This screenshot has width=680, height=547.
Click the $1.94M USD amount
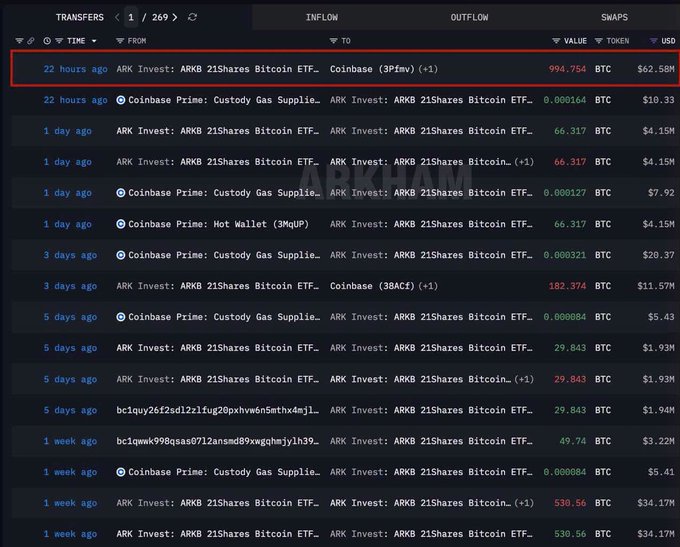(x=658, y=410)
